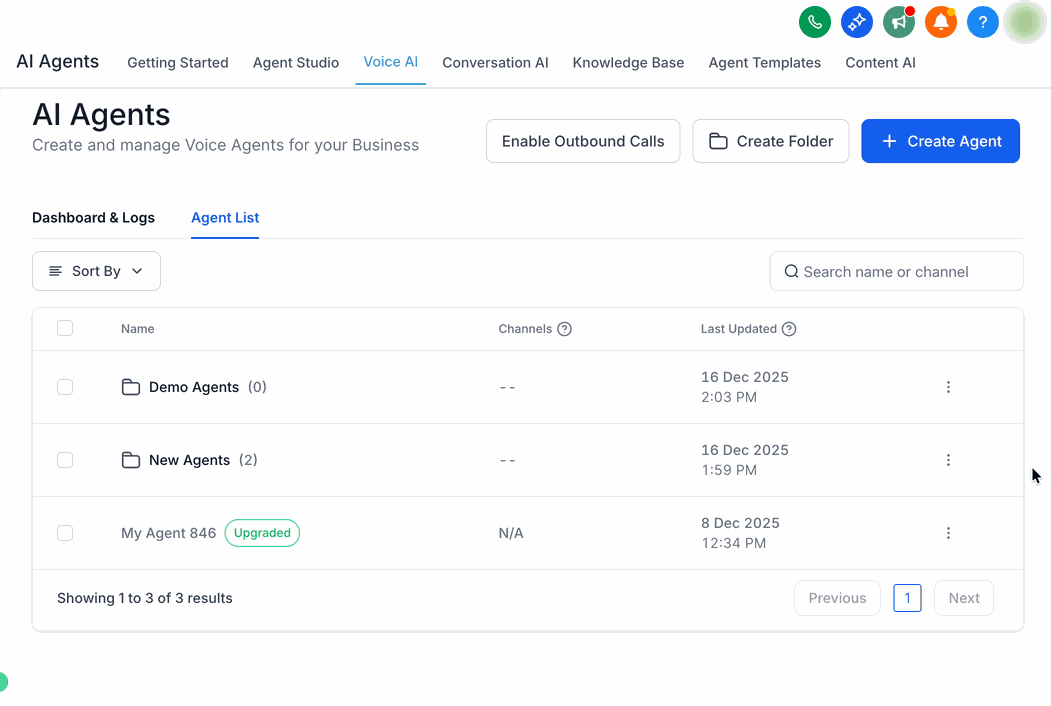This screenshot has height=706, width=1051.
Task: Click the Channels column header text
Action: coord(525,329)
